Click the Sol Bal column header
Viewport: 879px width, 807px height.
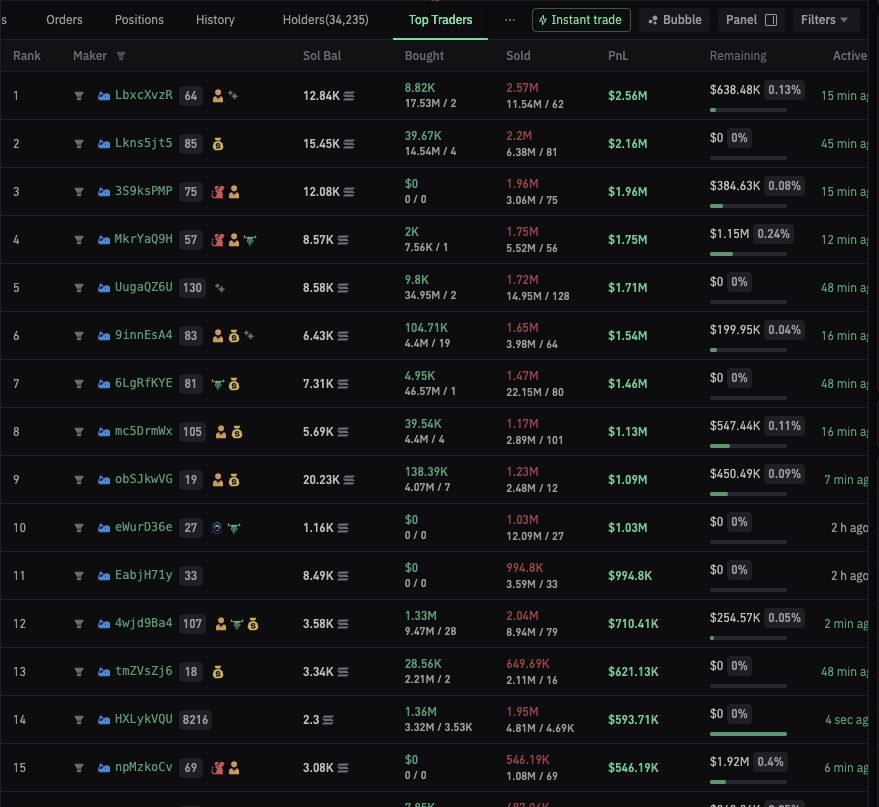(x=322, y=55)
